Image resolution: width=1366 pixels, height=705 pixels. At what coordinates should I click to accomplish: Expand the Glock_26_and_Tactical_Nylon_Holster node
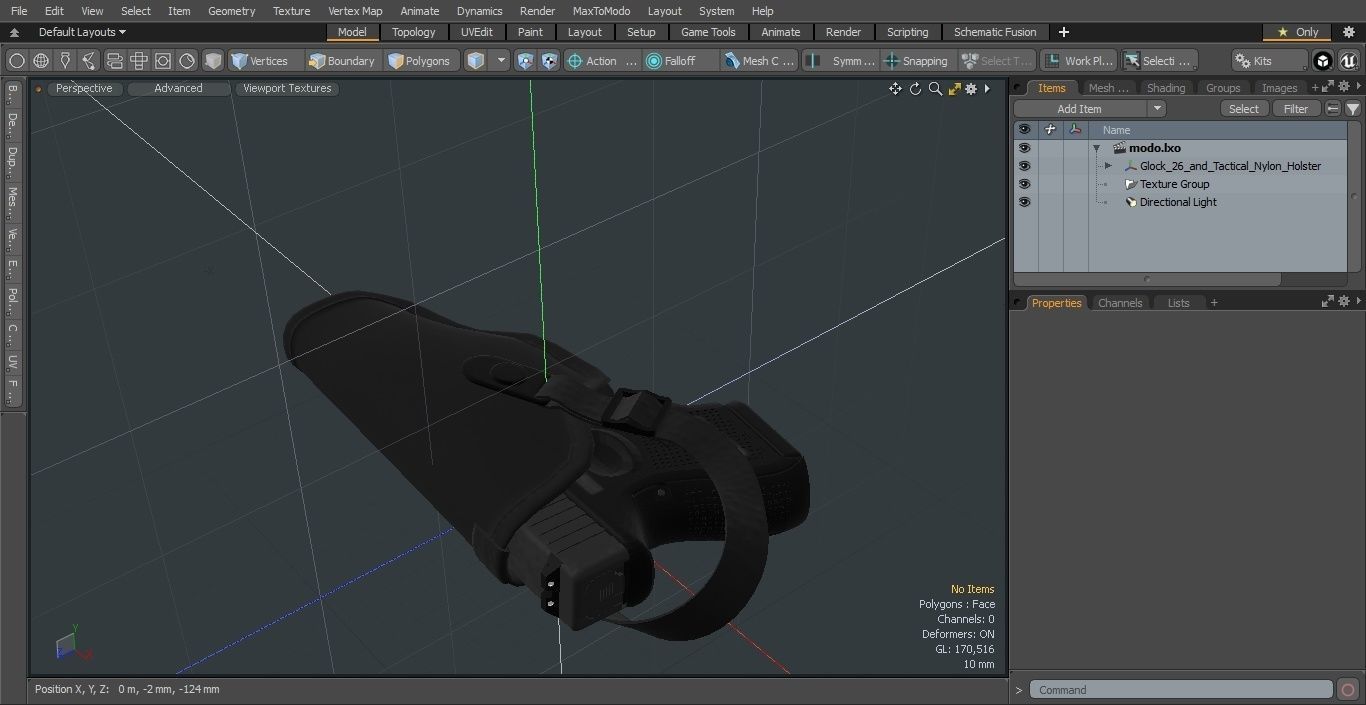[1108, 166]
